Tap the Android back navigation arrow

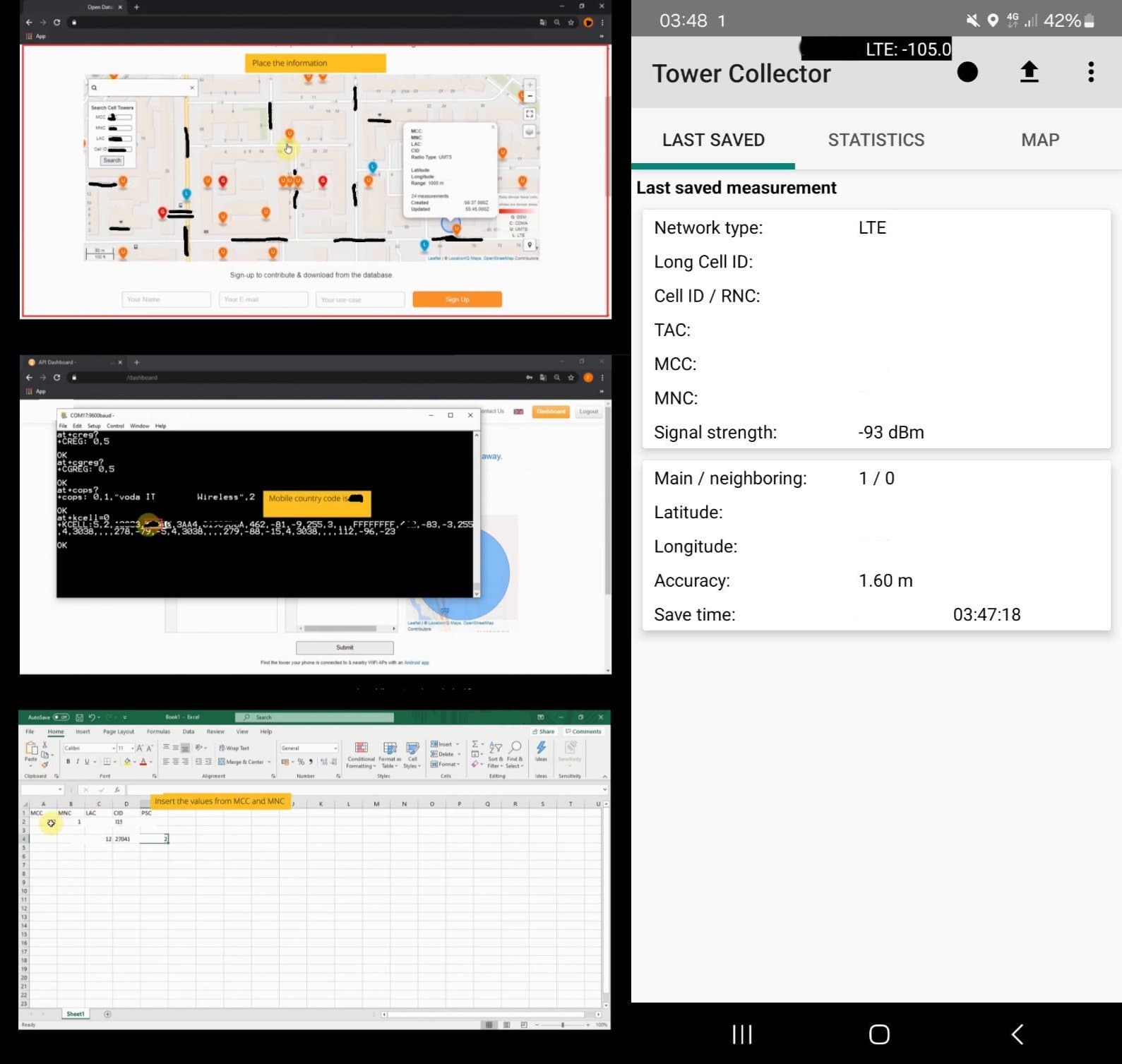(1017, 1034)
